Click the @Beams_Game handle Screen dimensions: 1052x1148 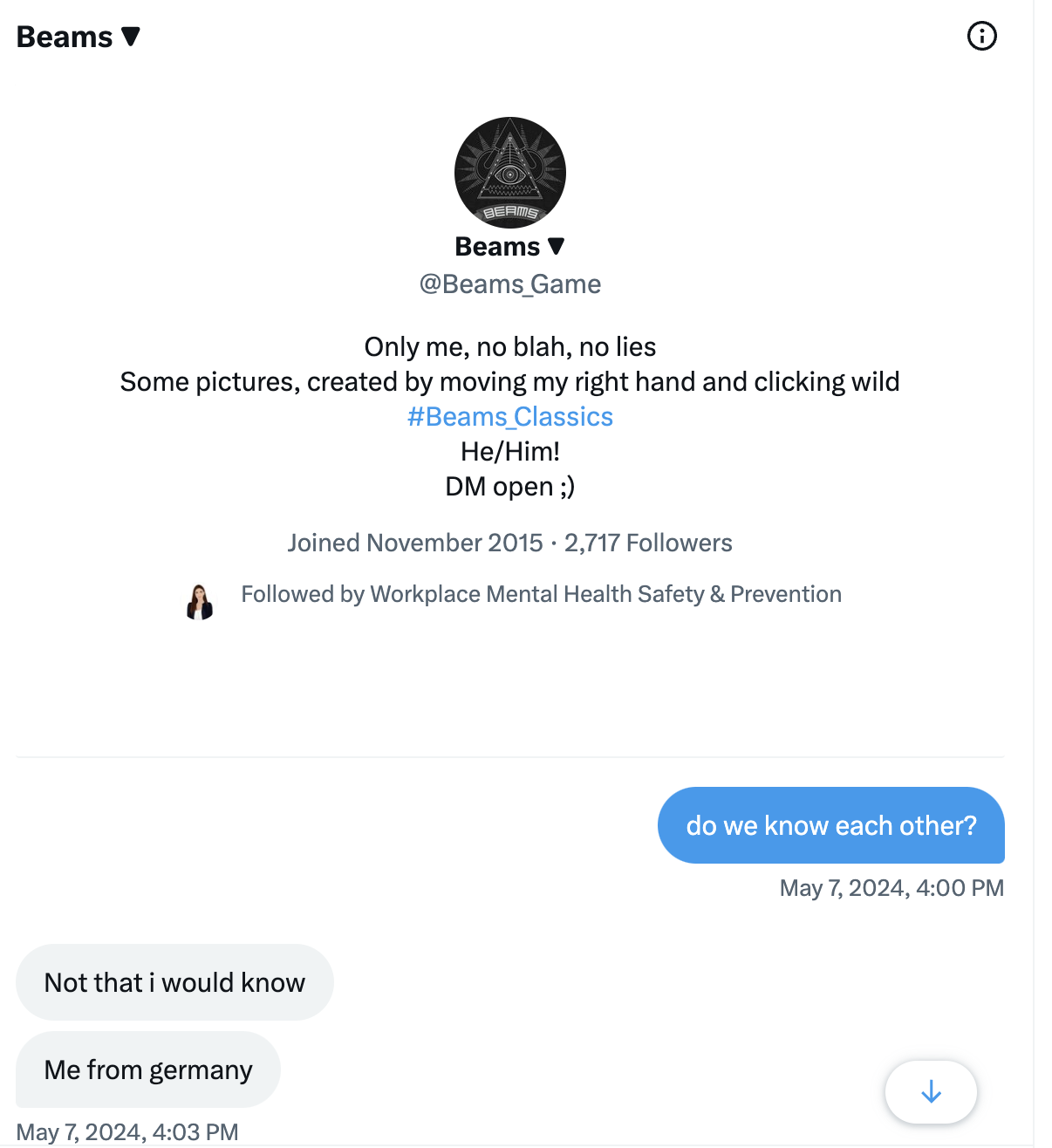click(x=510, y=284)
